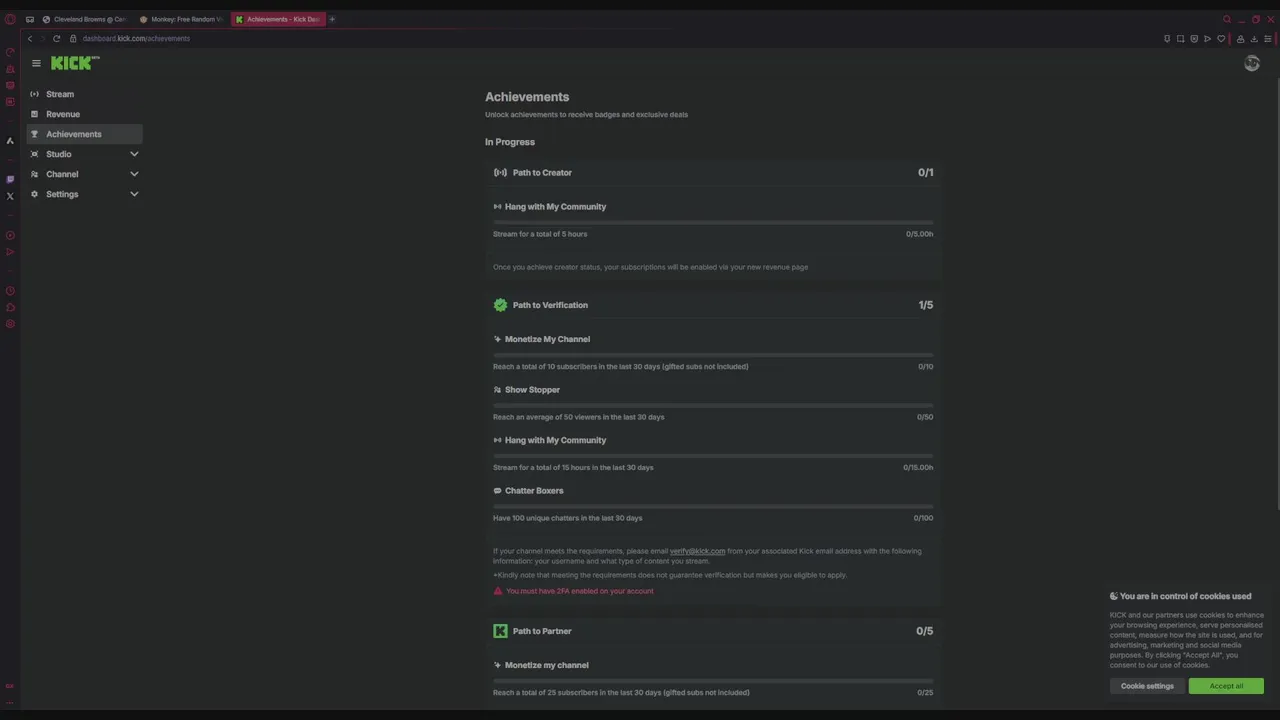Image resolution: width=1280 pixels, height=720 pixels.
Task: Open Twitch from the browser sidebar
Action: (10, 180)
